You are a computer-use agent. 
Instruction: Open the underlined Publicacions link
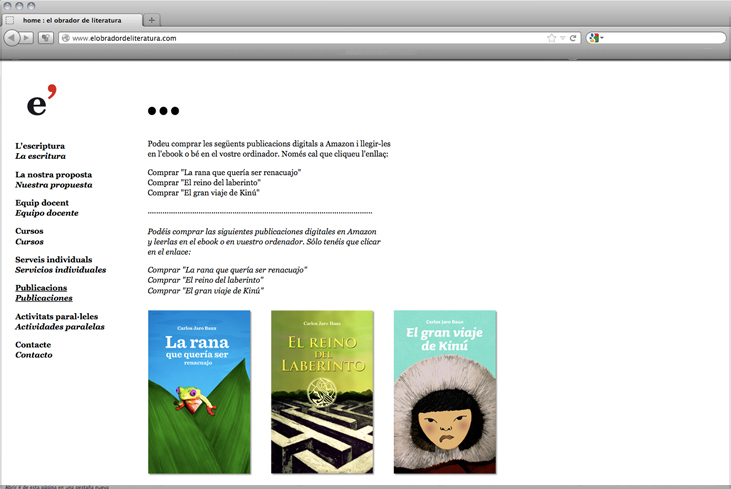click(x=41, y=288)
